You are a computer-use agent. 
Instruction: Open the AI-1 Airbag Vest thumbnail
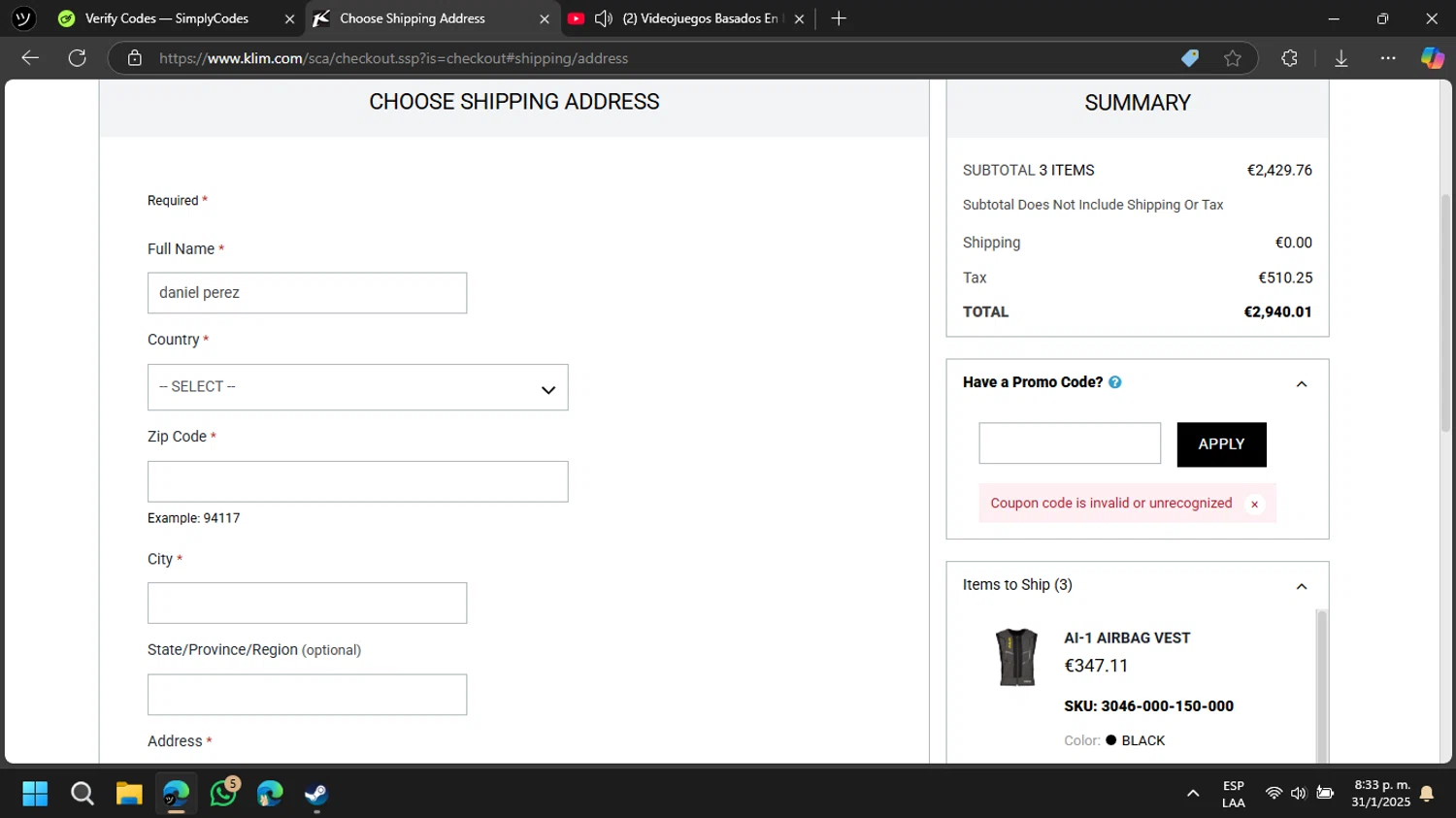coord(1016,657)
